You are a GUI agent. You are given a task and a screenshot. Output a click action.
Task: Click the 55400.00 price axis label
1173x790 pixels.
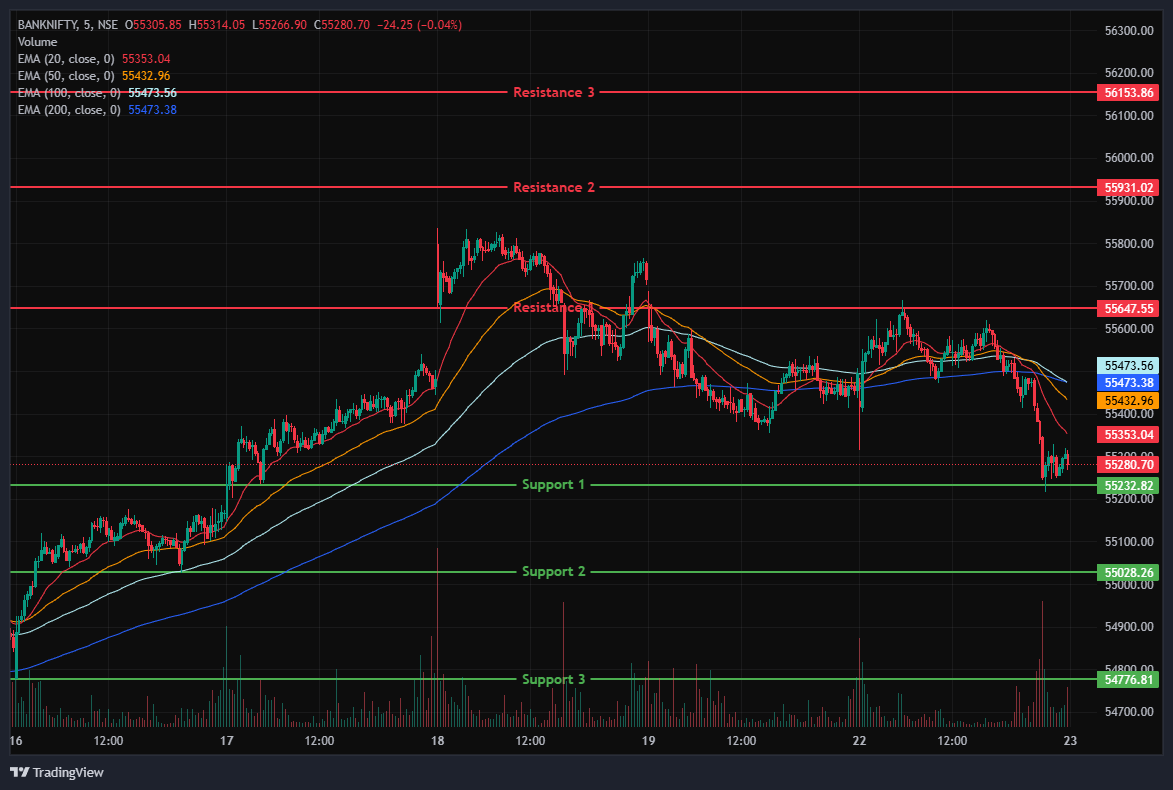tap(1129, 414)
